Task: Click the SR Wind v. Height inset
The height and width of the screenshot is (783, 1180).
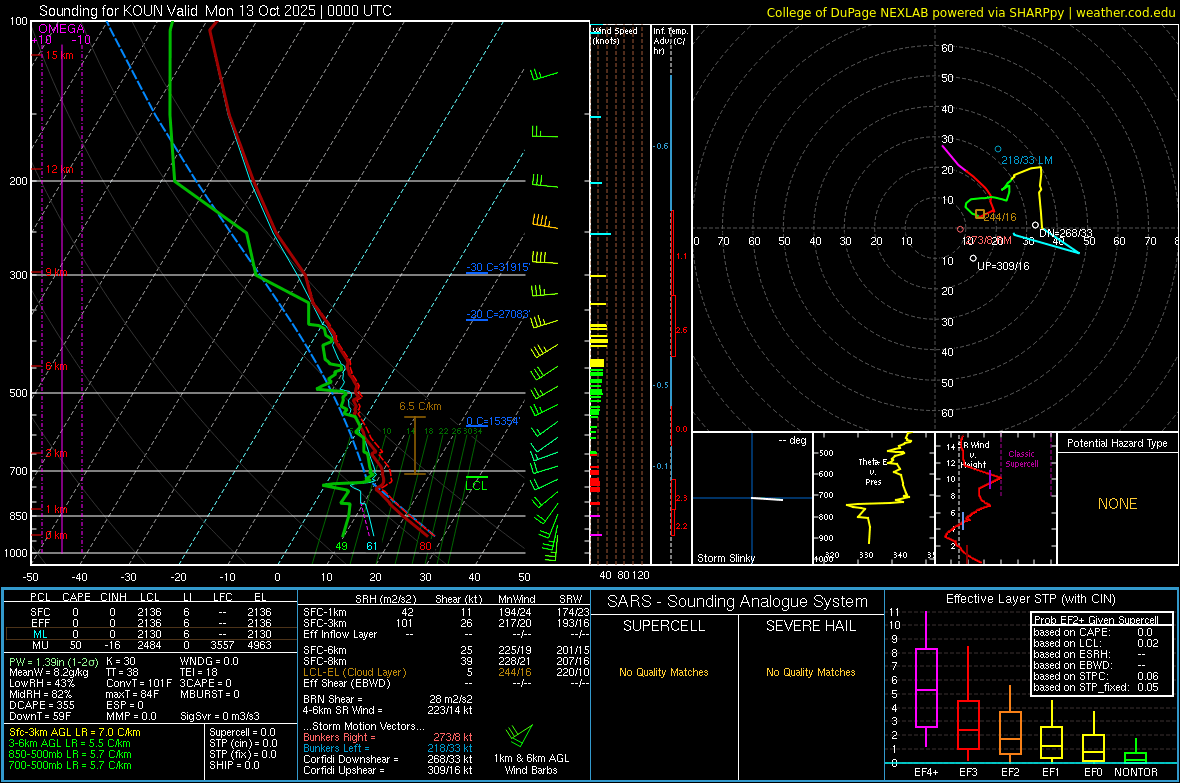Action: (x=995, y=498)
